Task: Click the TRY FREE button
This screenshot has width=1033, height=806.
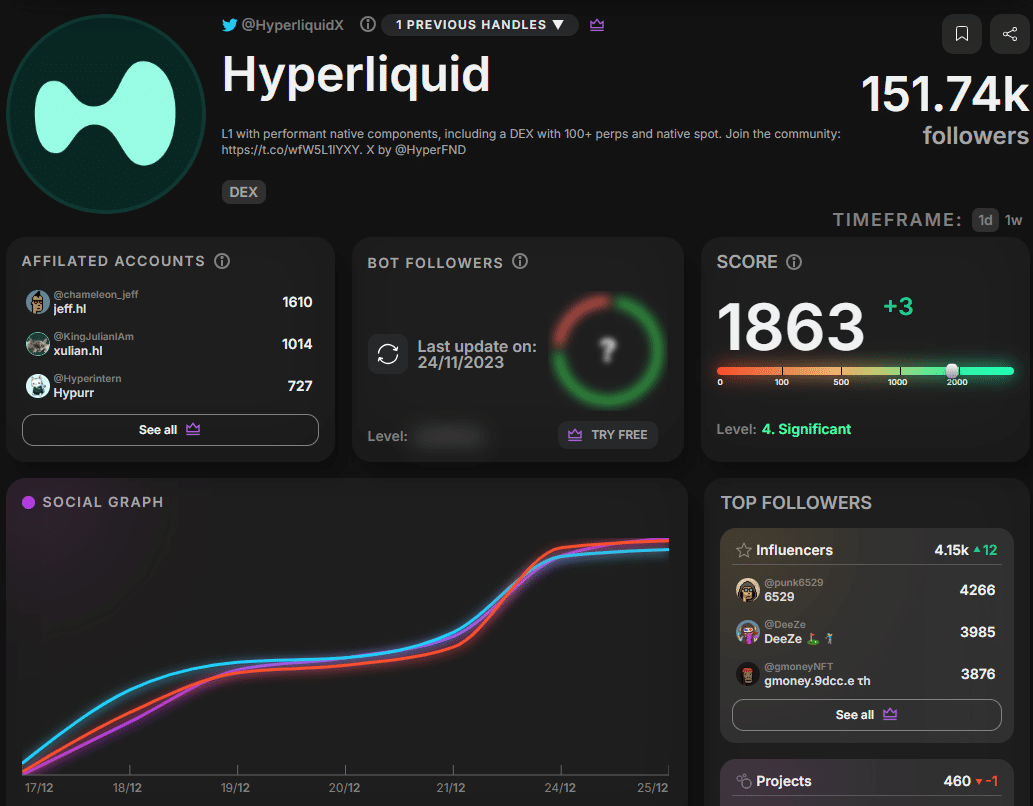Action: point(607,435)
